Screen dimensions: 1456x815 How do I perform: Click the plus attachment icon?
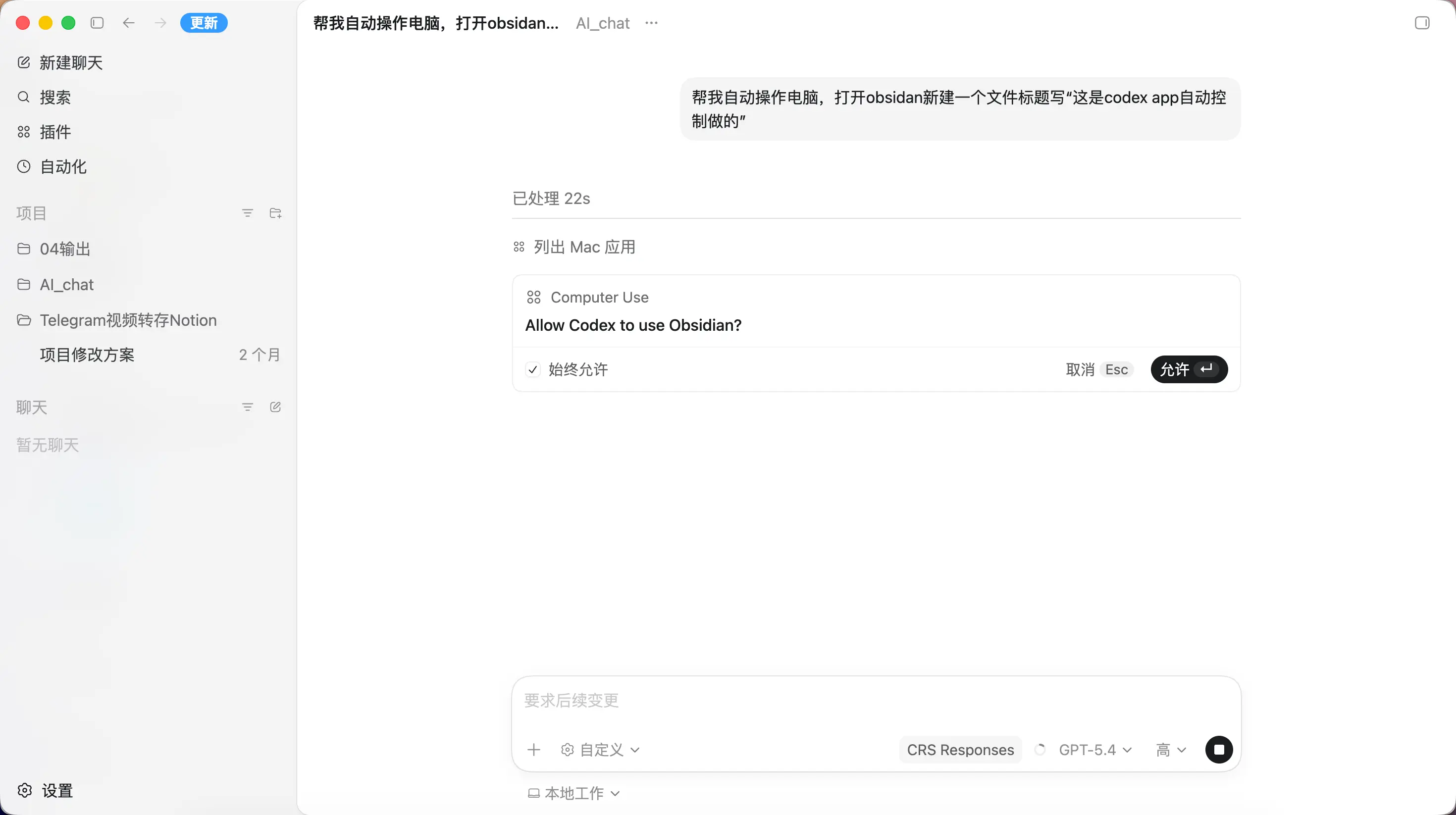pos(533,750)
